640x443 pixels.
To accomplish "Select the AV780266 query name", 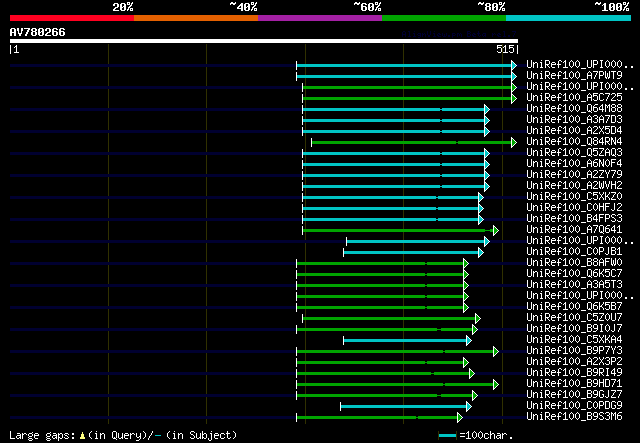I will pos(38,32).
